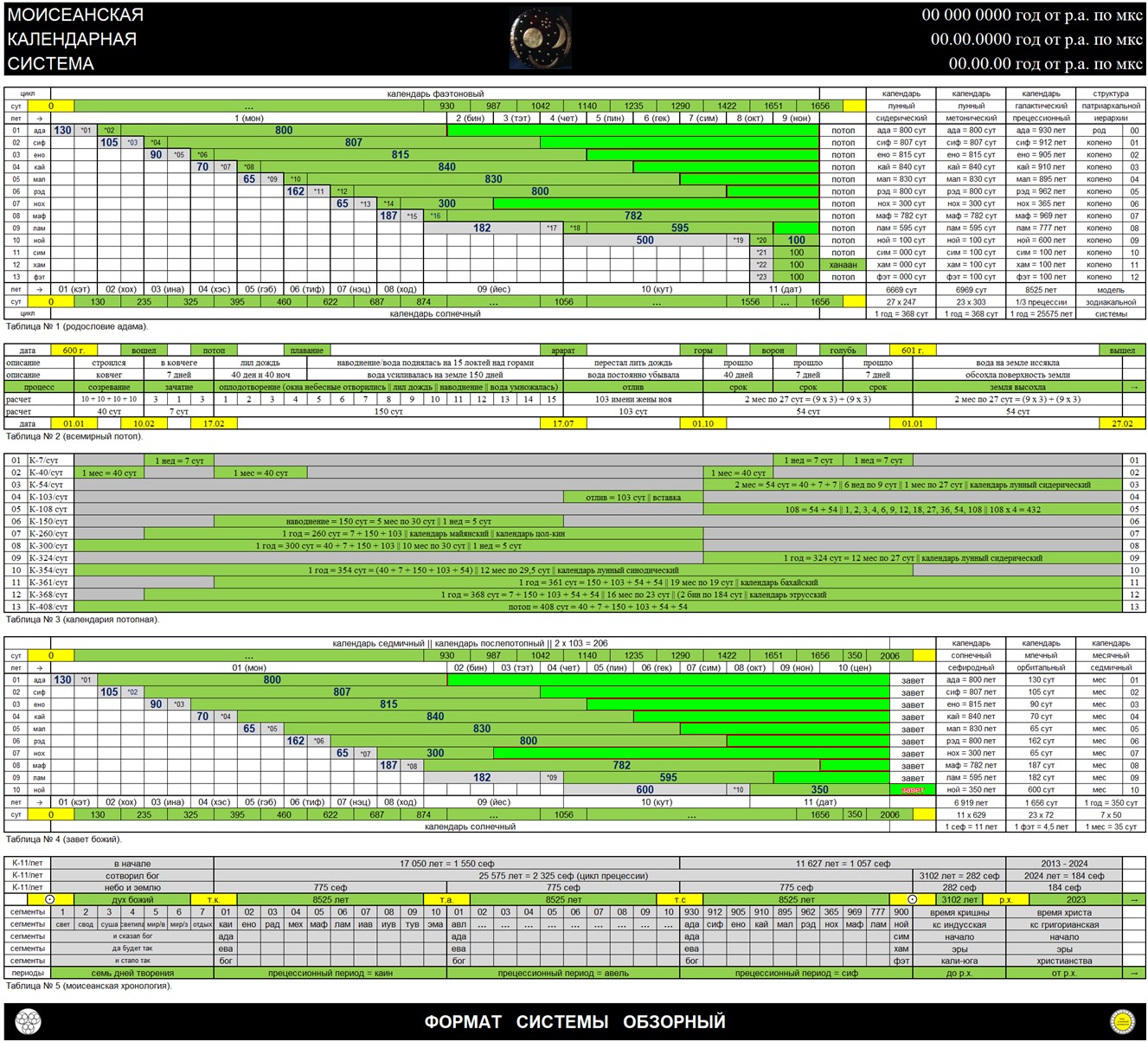Click the red 'завет' cell in ной row

click(x=913, y=790)
